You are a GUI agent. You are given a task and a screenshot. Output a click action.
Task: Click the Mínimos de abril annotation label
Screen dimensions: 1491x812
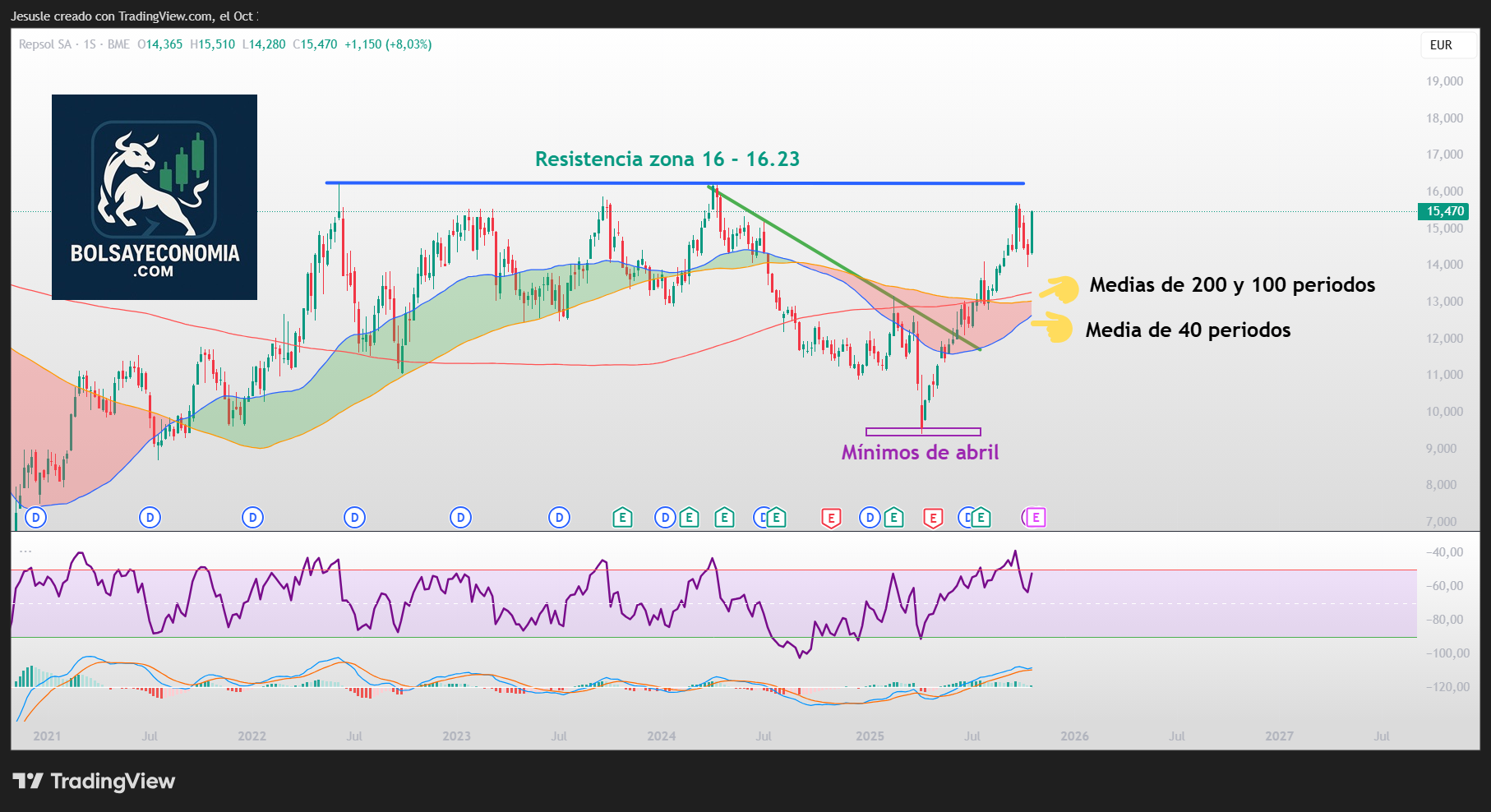point(920,452)
